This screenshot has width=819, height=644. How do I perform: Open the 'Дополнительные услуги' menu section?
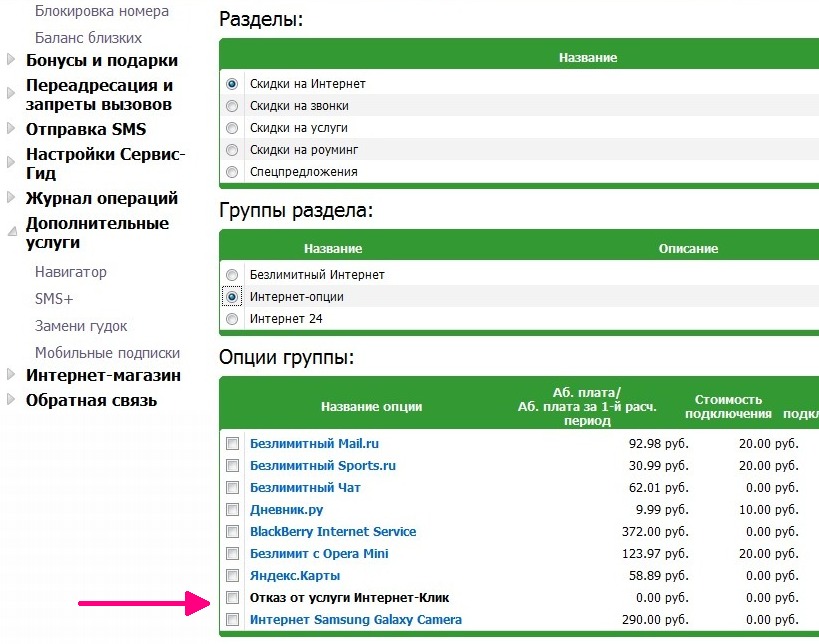(x=98, y=232)
